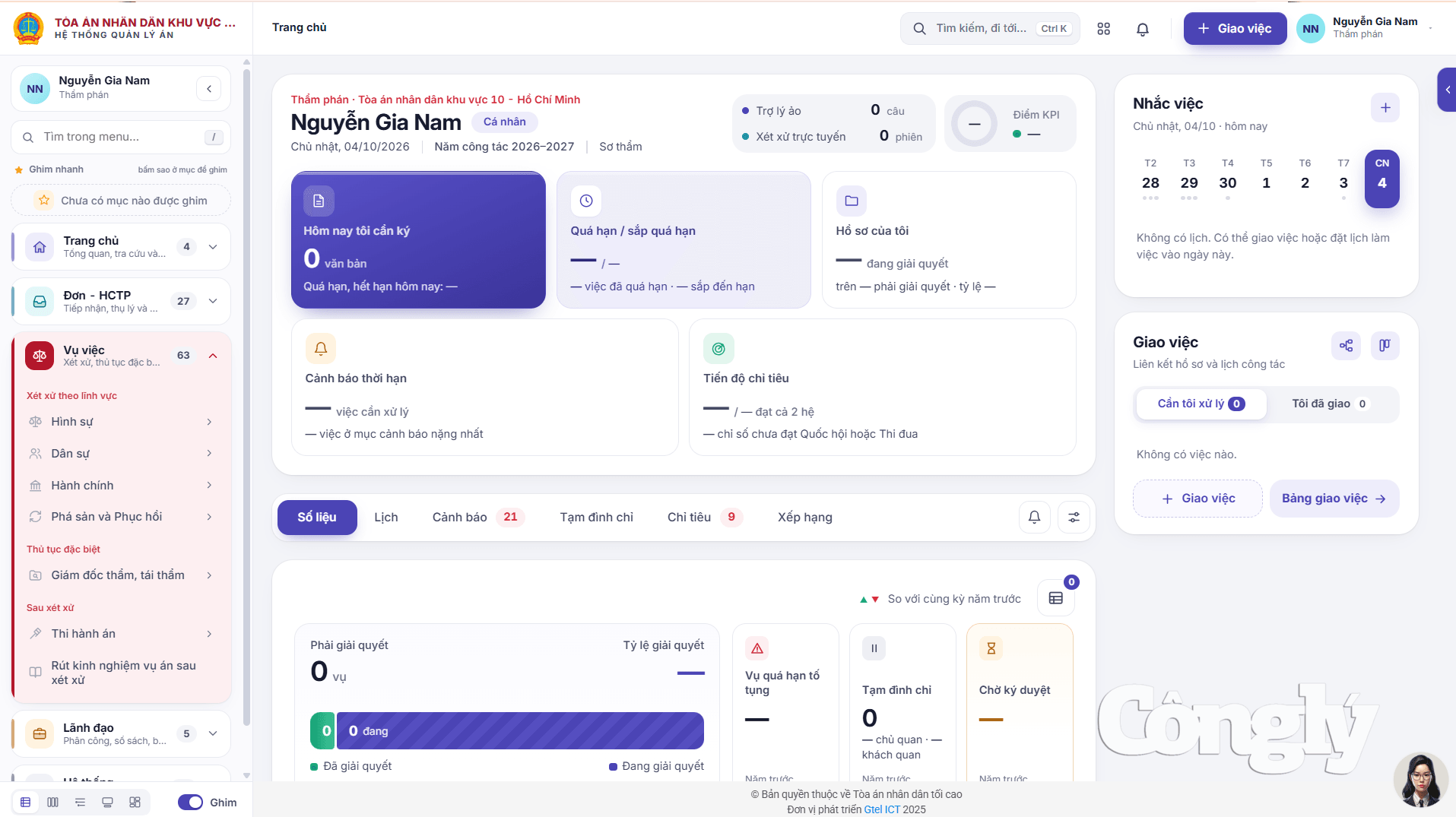This screenshot has height=817, width=1456.
Task: Open the Hôm nay tôi cần ký card
Action: point(418,239)
